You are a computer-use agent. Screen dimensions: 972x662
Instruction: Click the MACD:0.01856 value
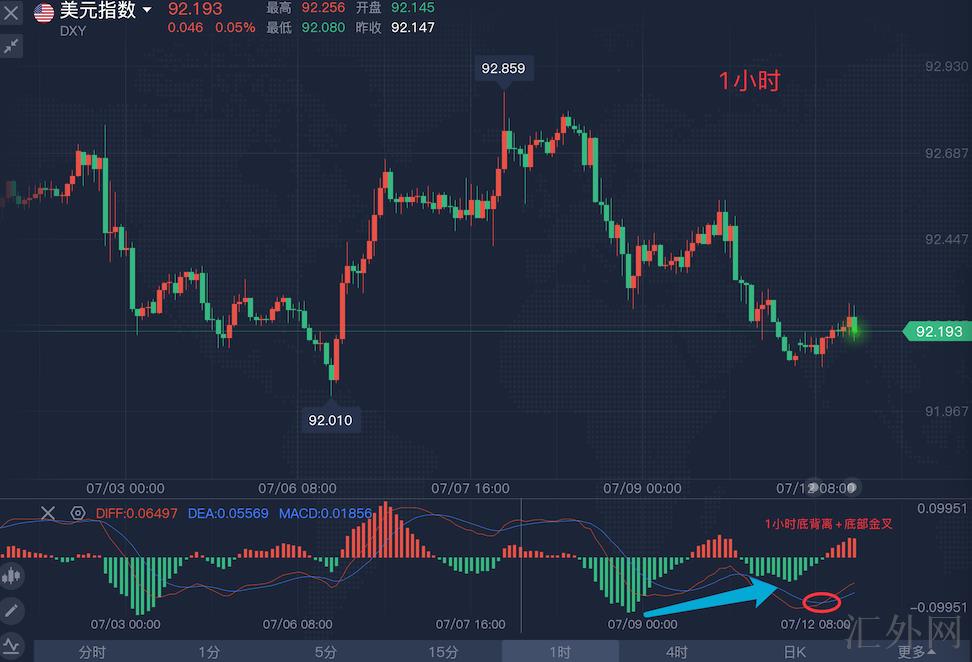tap(325, 513)
